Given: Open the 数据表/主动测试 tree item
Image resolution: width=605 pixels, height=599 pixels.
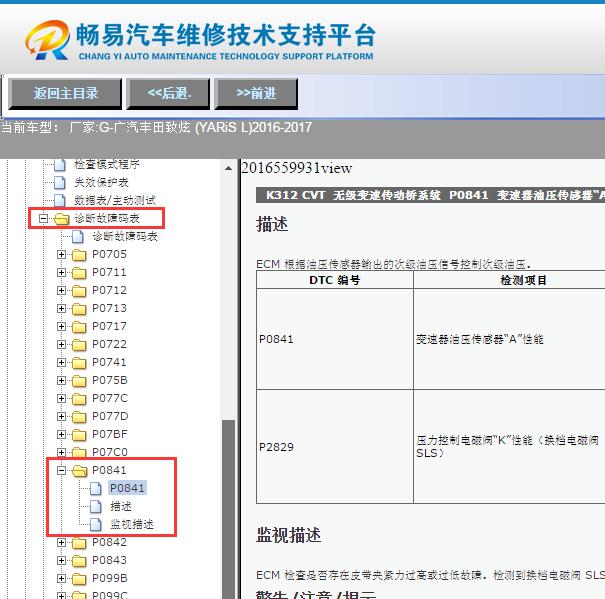Looking at the screenshot, I should coord(115,201).
